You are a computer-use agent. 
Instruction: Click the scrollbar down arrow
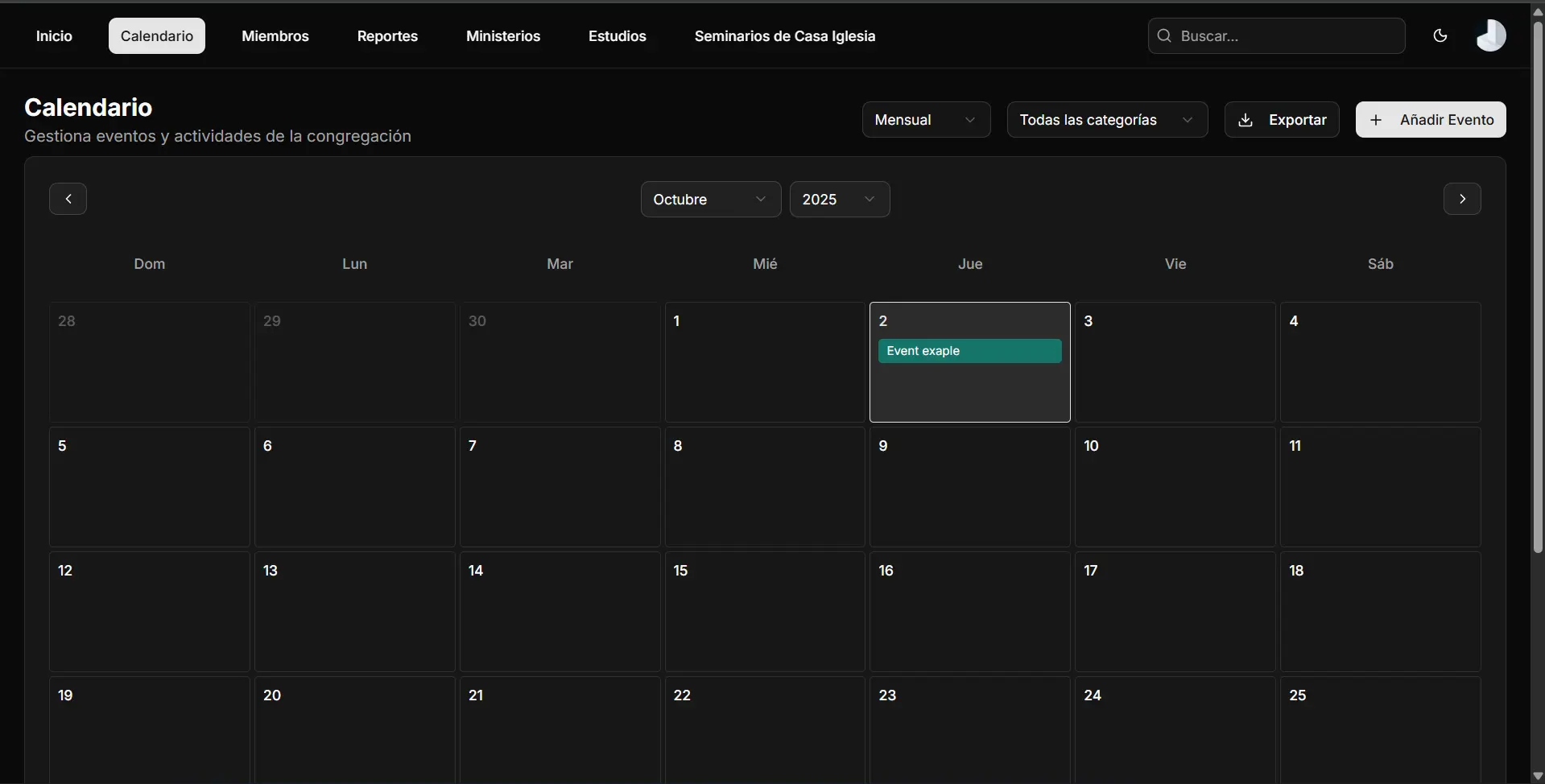1538,777
